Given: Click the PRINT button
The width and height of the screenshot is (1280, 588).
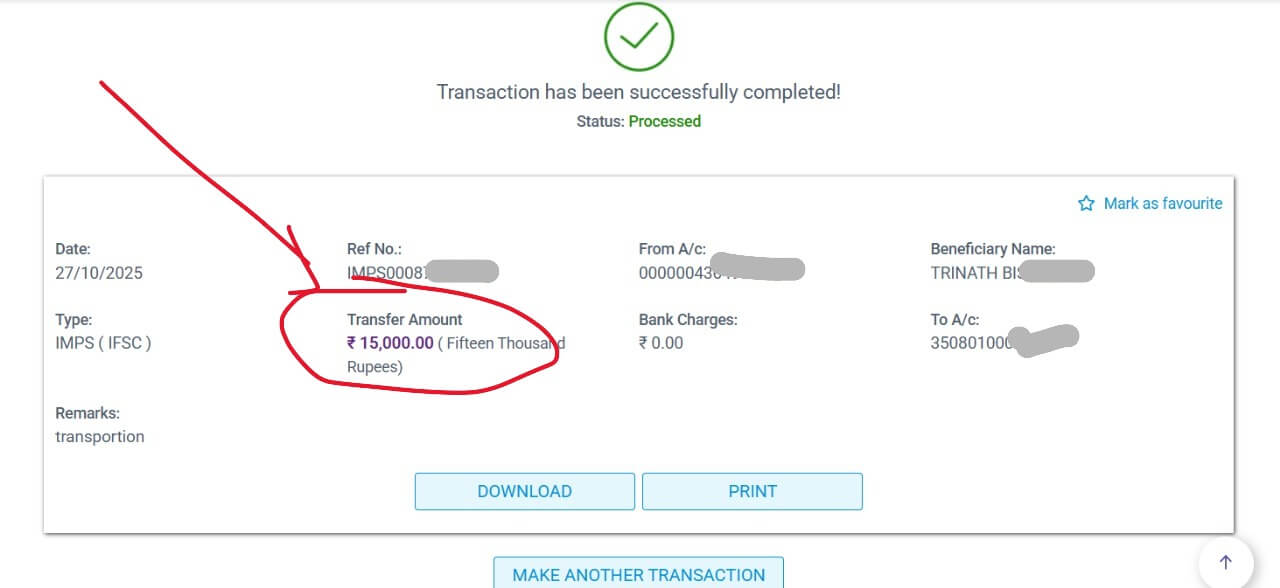Looking at the screenshot, I should [752, 491].
